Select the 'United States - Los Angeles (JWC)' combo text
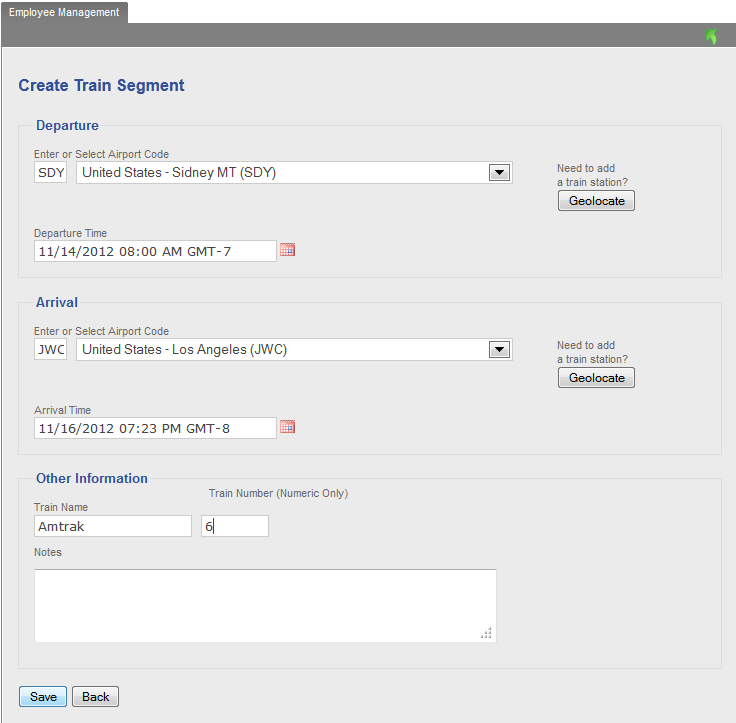The image size is (736, 723). click(184, 349)
